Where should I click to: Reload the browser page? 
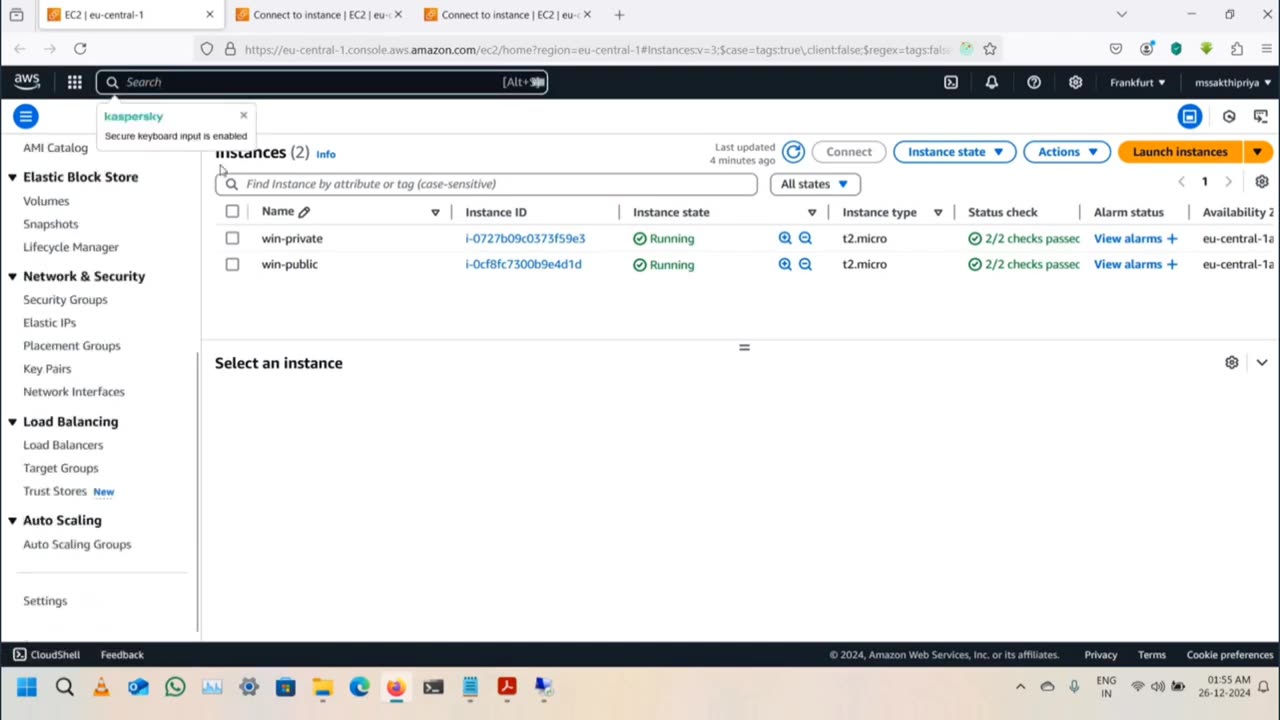[x=80, y=48]
